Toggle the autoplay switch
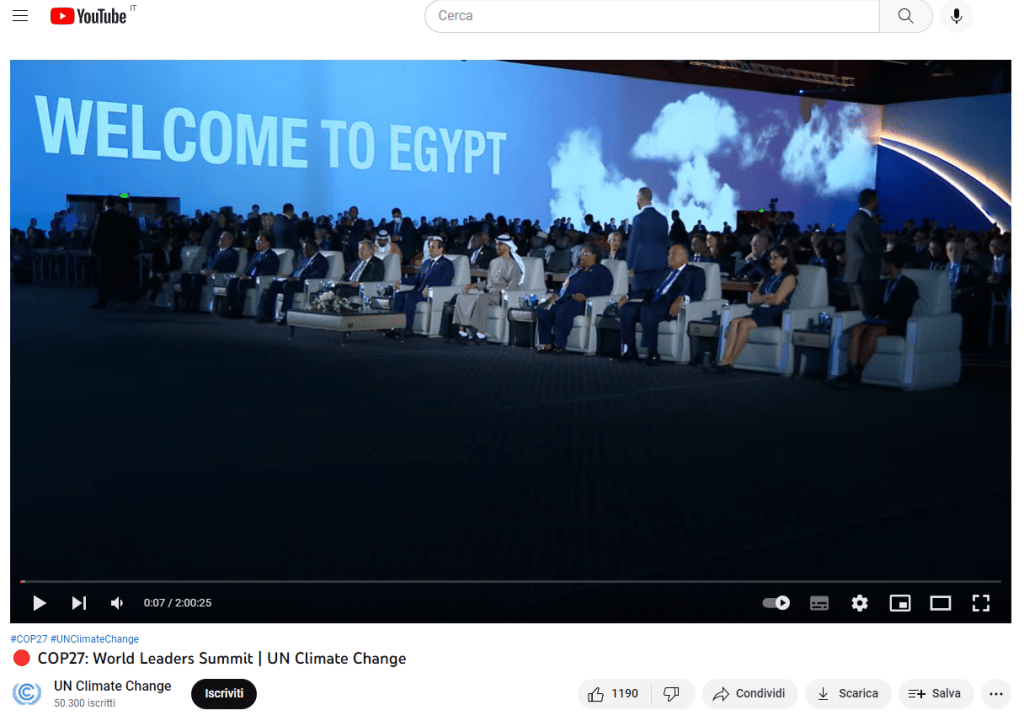This screenshot has width=1024, height=721. click(776, 603)
